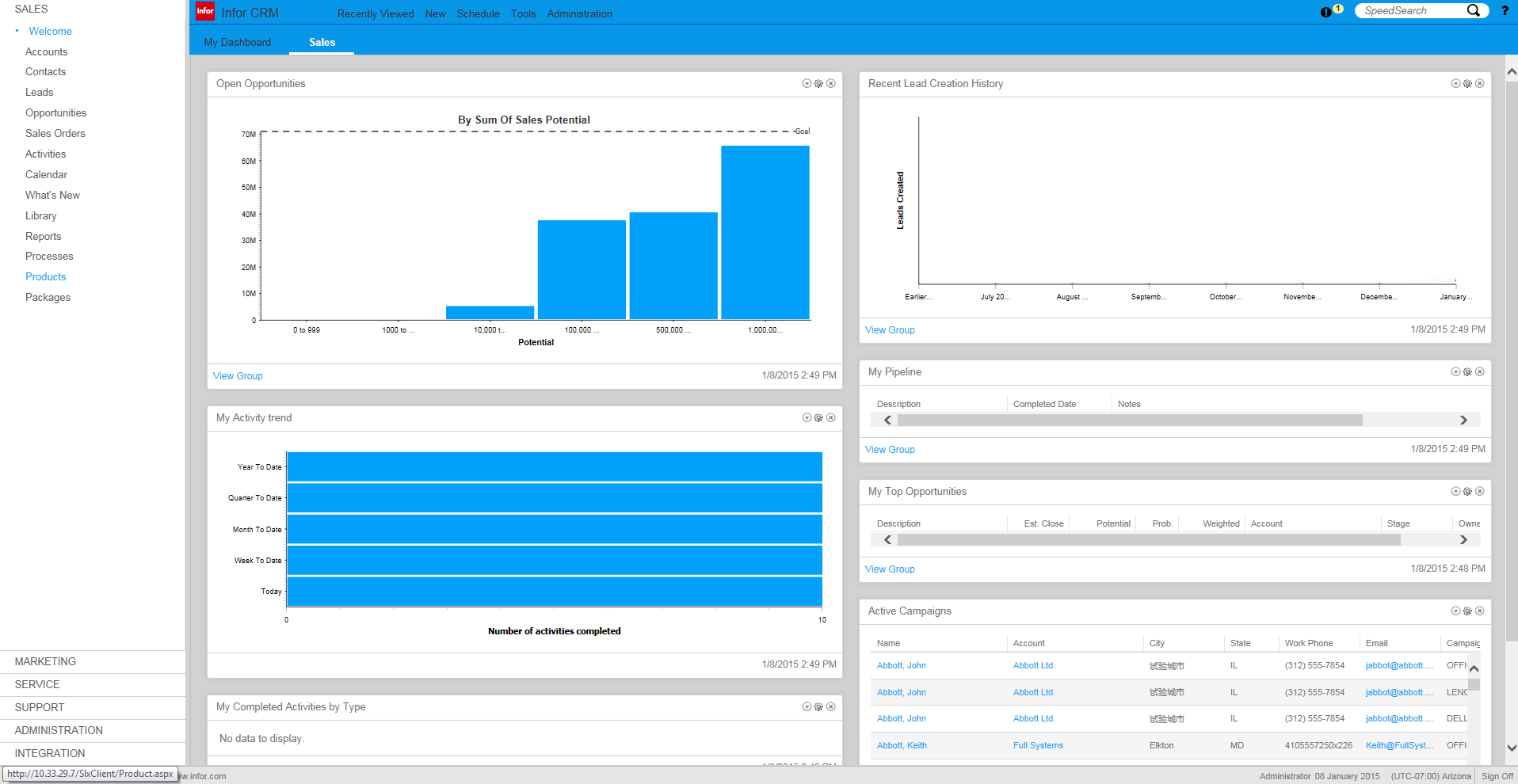Click the alerts notification icon in header
The height and width of the screenshot is (784, 1518).
click(x=1327, y=12)
